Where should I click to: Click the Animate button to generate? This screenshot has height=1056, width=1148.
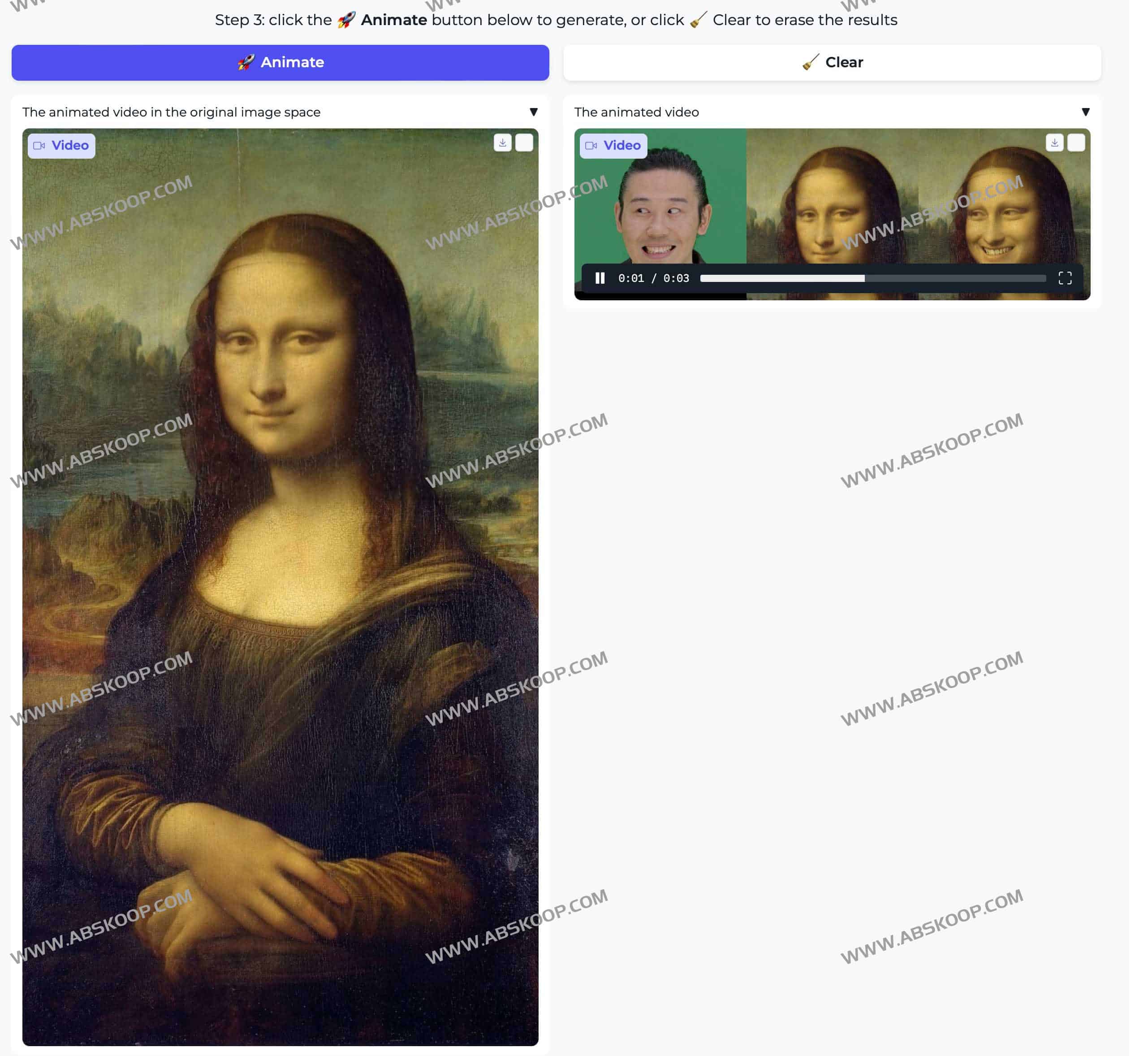click(279, 62)
